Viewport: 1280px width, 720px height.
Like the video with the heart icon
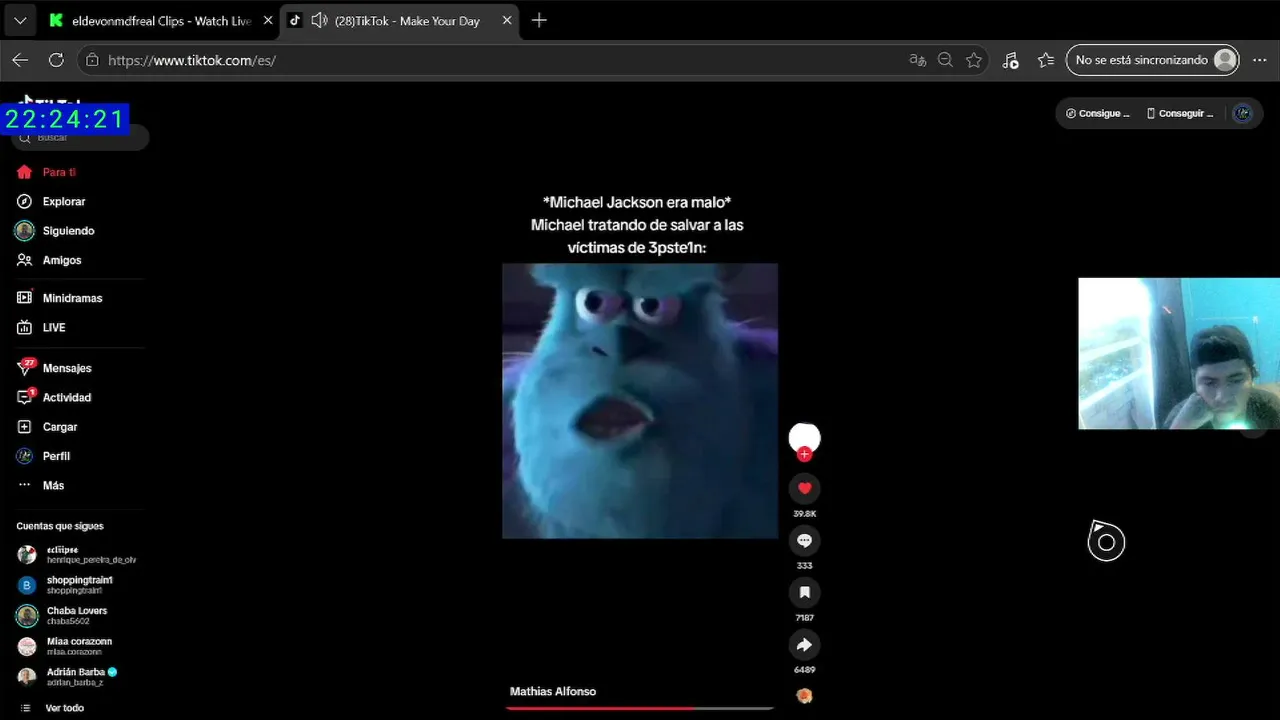click(804, 488)
